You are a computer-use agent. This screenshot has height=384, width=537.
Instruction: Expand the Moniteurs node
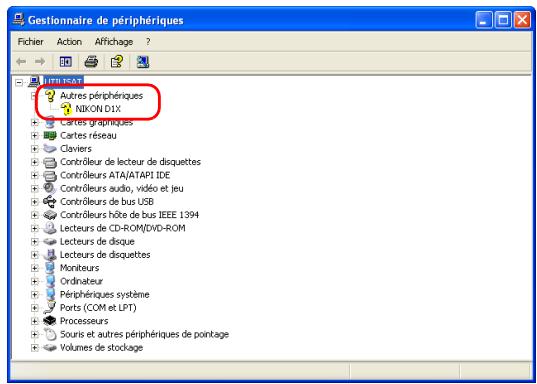tap(34, 268)
